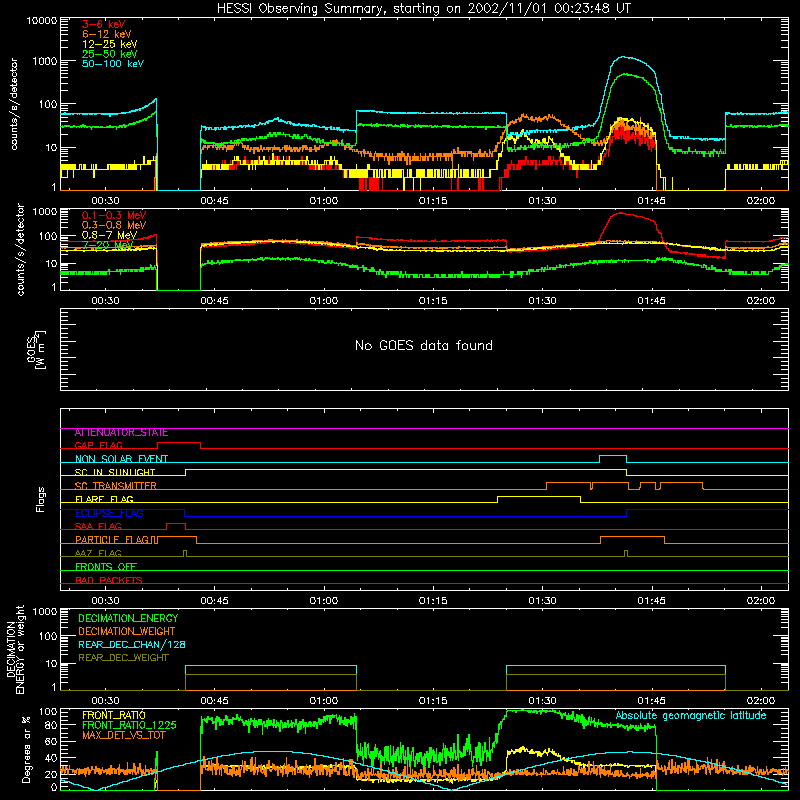The image size is (800, 800).
Task: Select the '25-50 keV' legend label
Action: 110,54
